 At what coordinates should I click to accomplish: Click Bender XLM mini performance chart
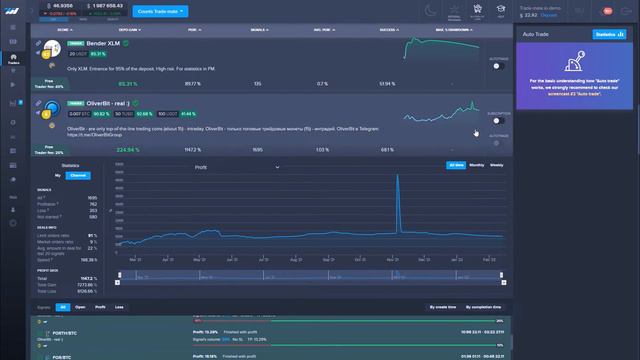click(441, 48)
